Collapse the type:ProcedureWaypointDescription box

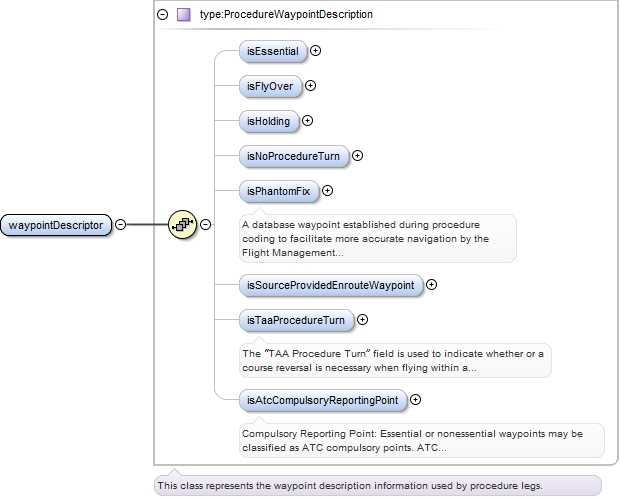pyautogui.click(x=163, y=15)
